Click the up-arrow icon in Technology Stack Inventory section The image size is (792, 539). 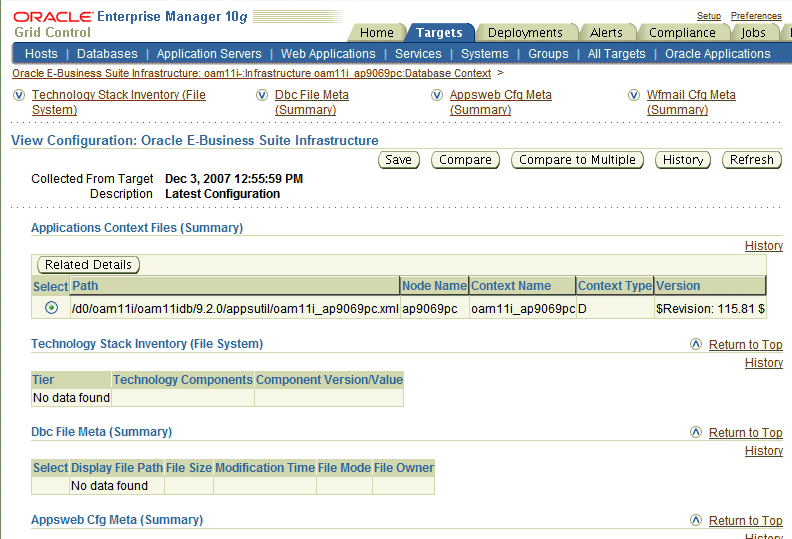click(696, 345)
